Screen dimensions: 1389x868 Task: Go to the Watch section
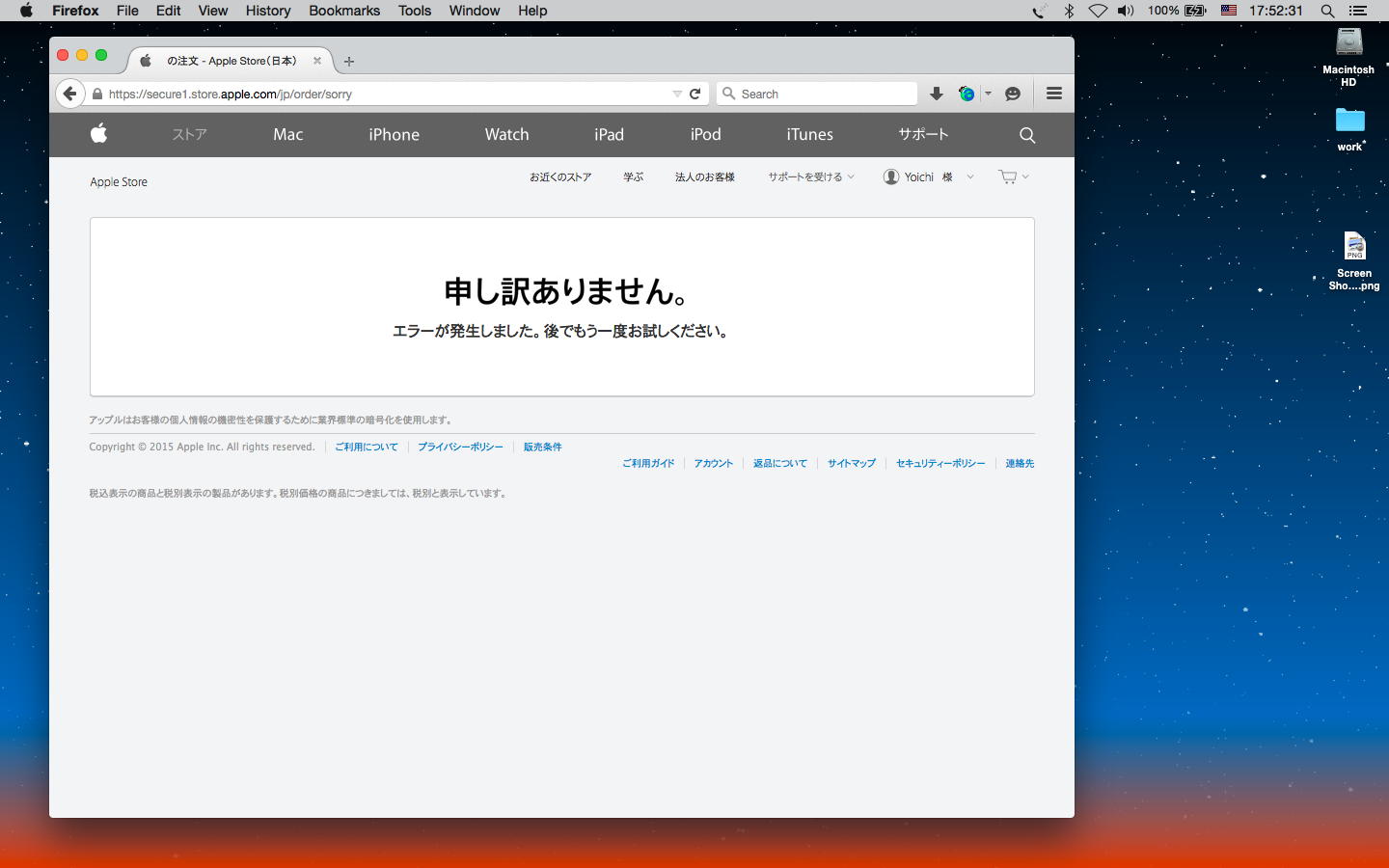click(506, 135)
